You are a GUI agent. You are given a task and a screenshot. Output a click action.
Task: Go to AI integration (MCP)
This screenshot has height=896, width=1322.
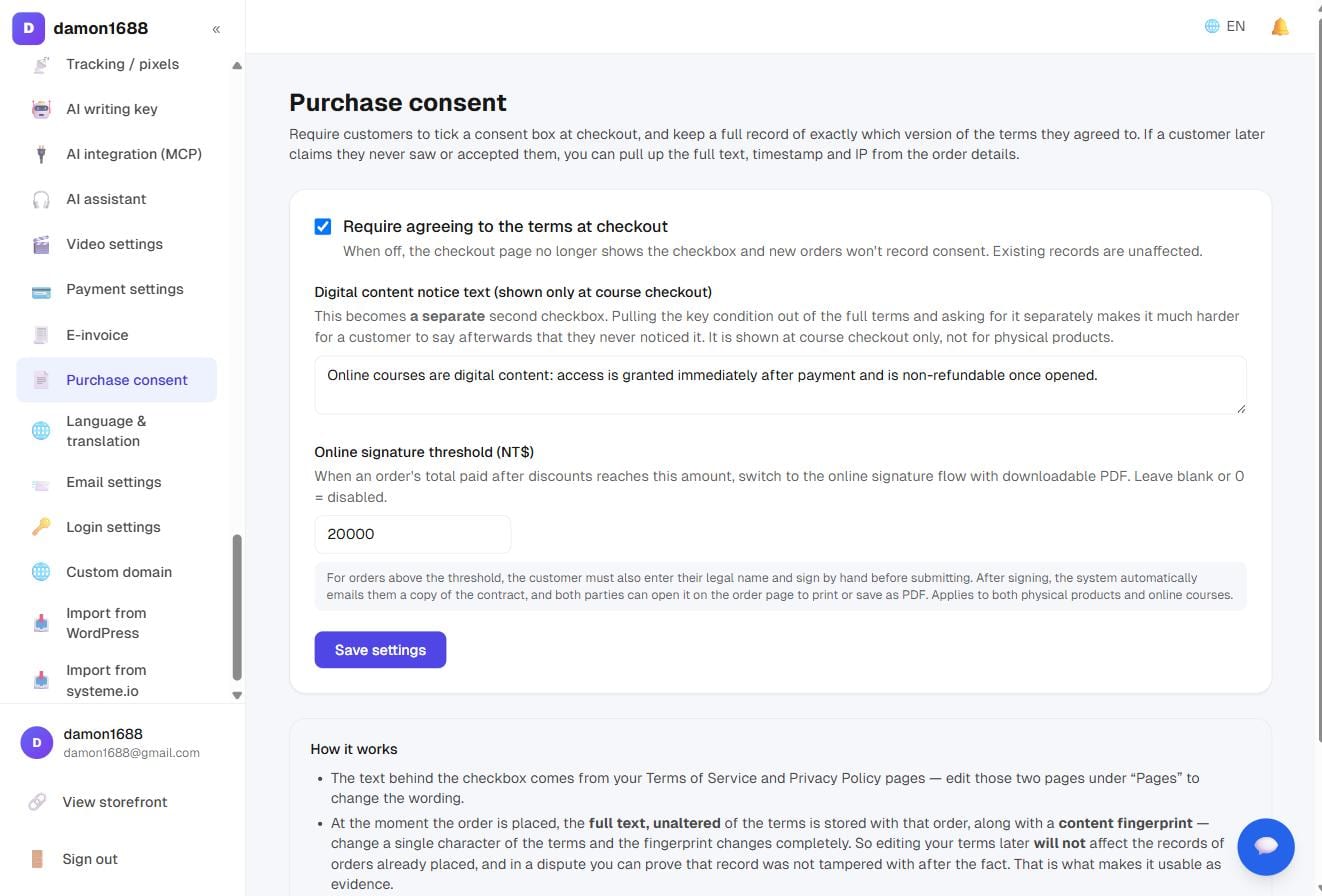(117, 154)
